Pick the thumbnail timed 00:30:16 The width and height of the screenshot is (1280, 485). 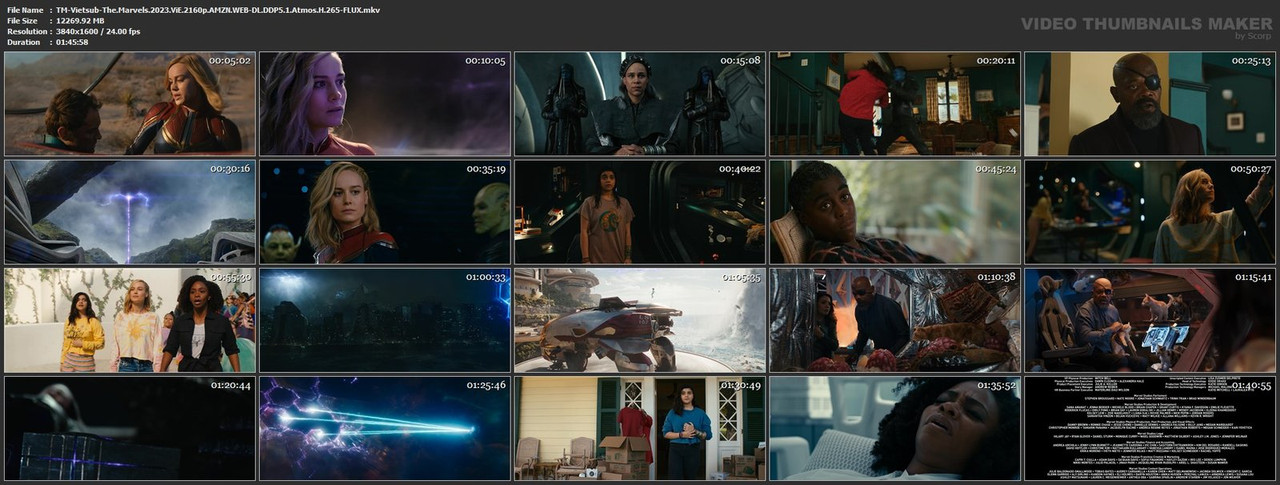pyautogui.click(x=129, y=212)
